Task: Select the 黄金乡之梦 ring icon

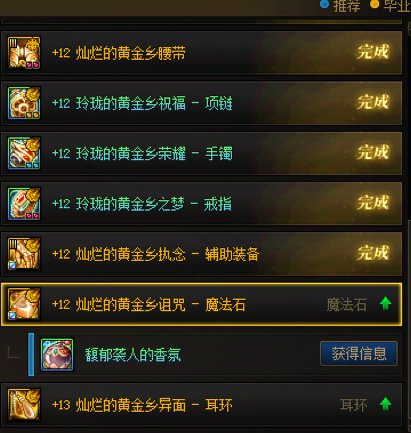Action: pos(24,204)
